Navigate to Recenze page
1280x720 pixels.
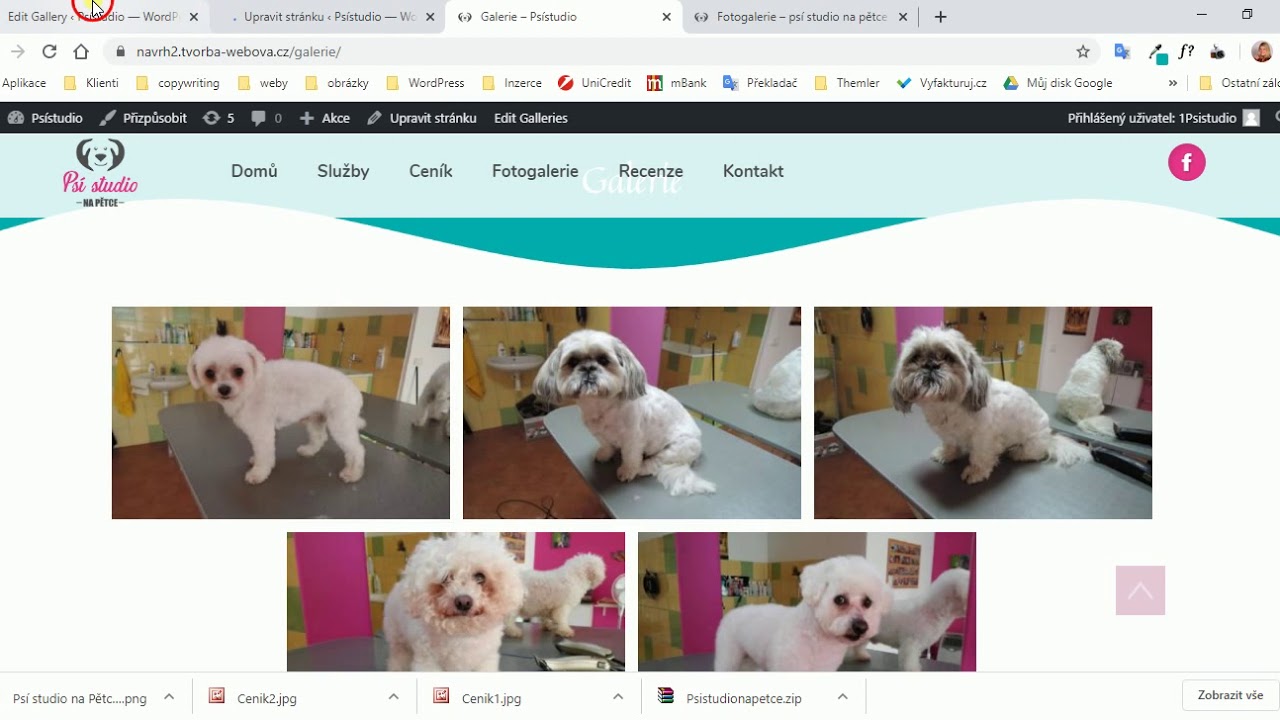[651, 171]
